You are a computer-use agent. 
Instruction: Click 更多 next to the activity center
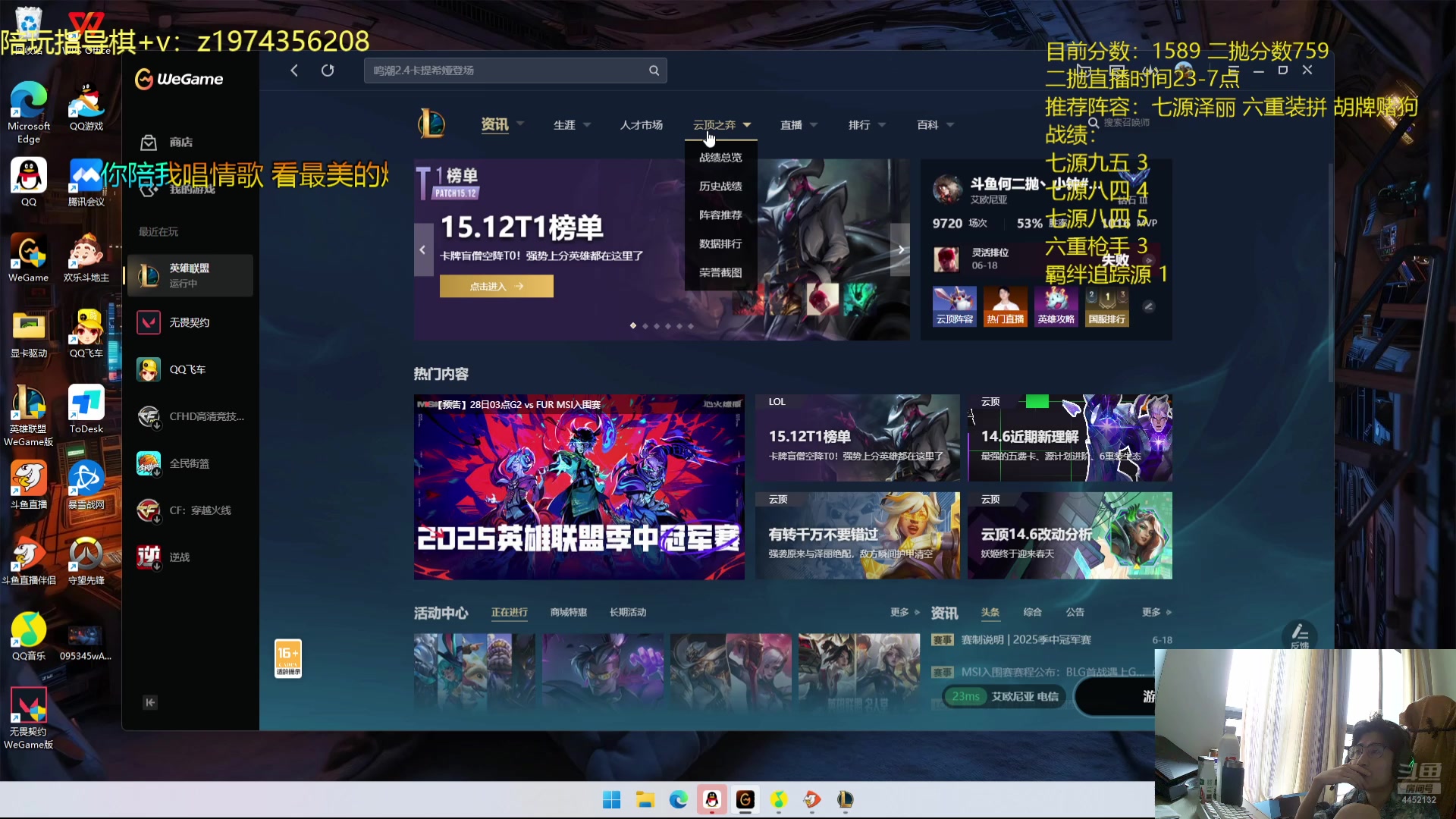click(905, 613)
